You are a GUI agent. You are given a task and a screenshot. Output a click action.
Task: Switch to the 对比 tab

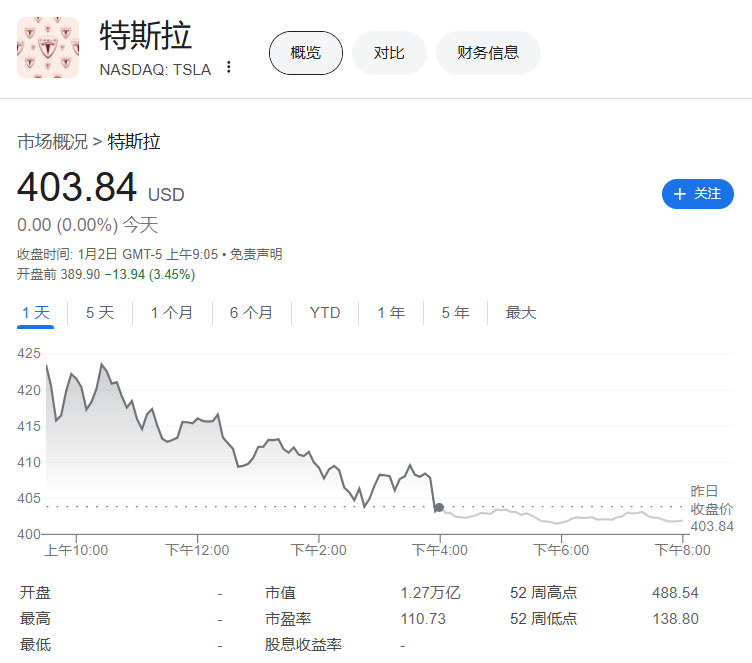[389, 53]
